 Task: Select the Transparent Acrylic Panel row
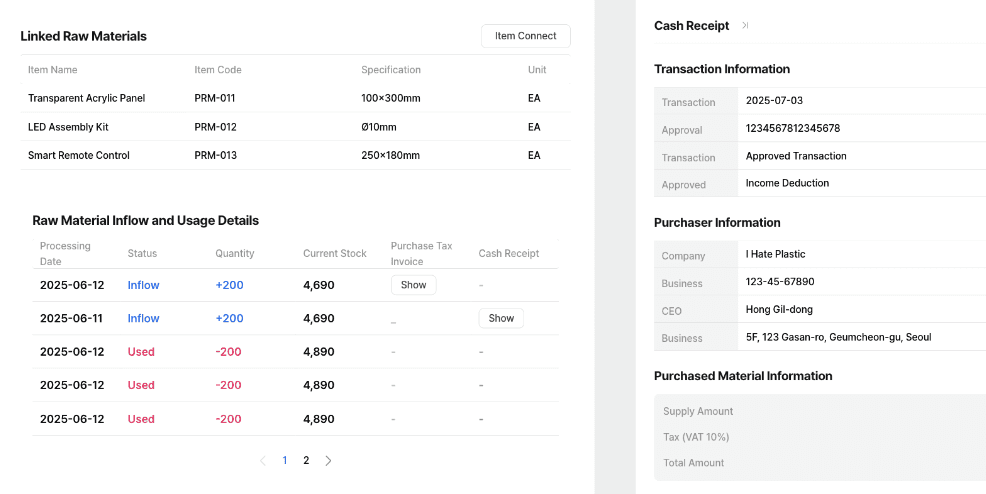coord(87,98)
